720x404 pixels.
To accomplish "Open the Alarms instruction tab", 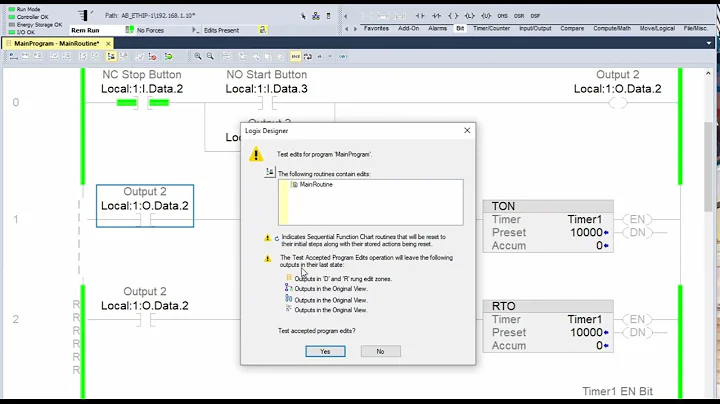I will 437,28.
